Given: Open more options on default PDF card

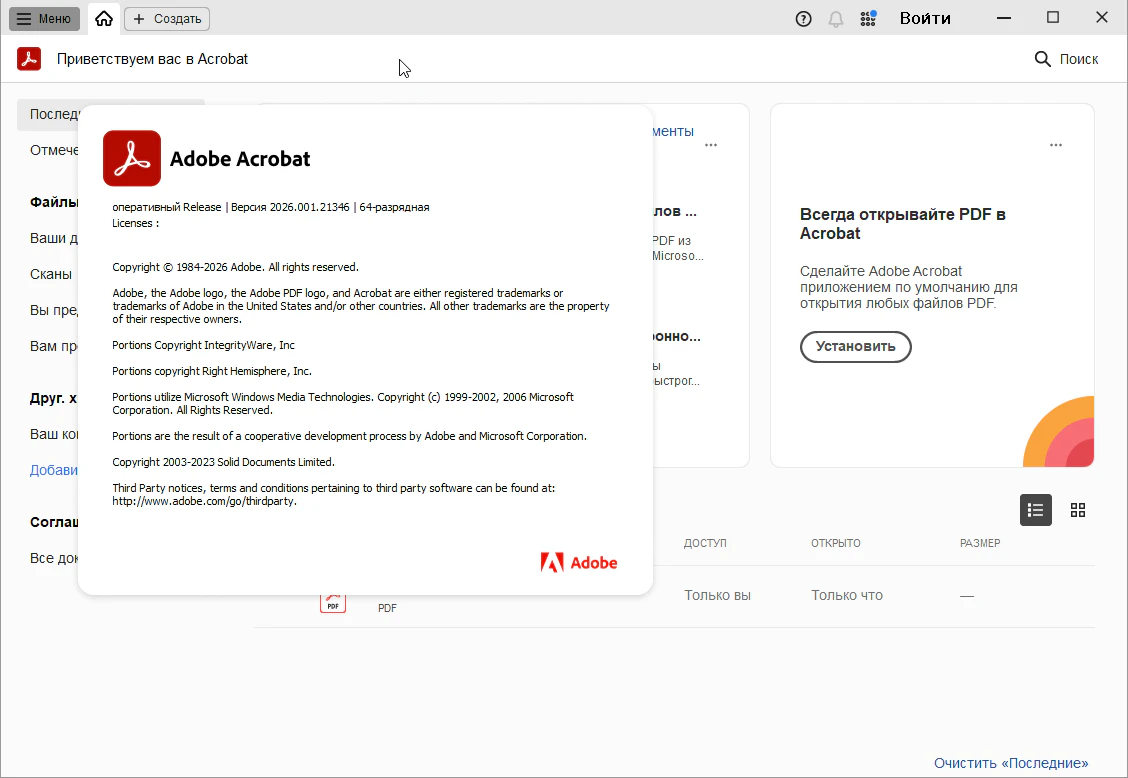Looking at the screenshot, I should pos(1055,145).
